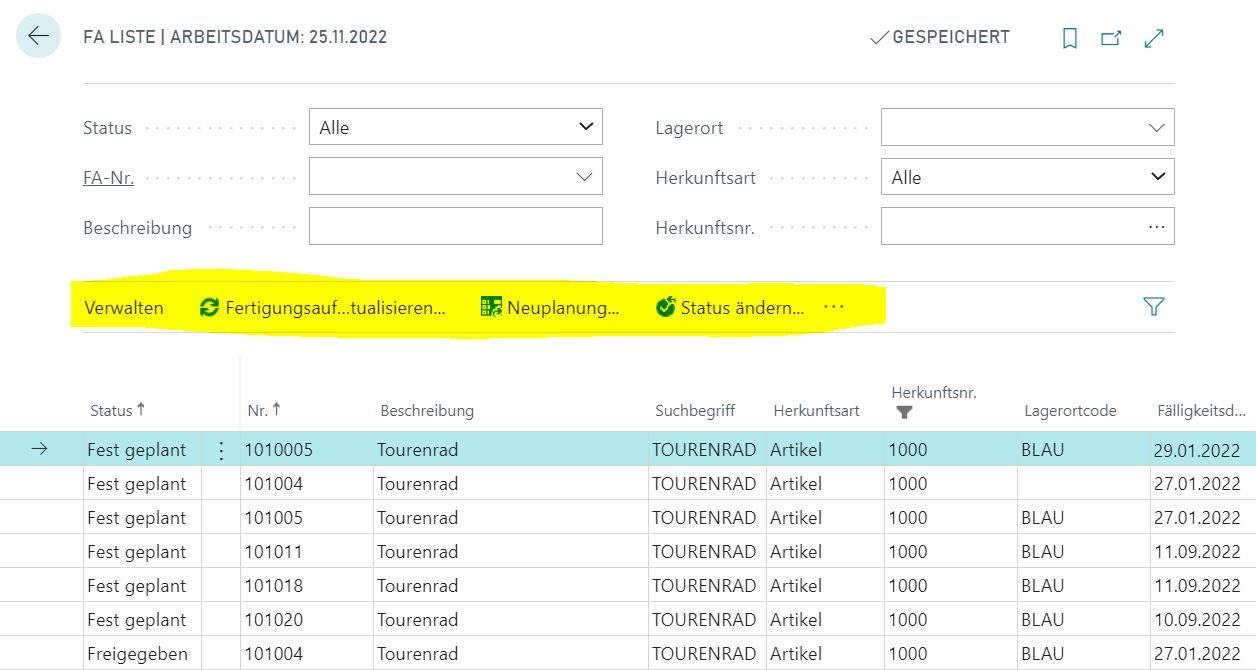Click Status ändern... action
The height and width of the screenshot is (670, 1256).
[730, 308]
